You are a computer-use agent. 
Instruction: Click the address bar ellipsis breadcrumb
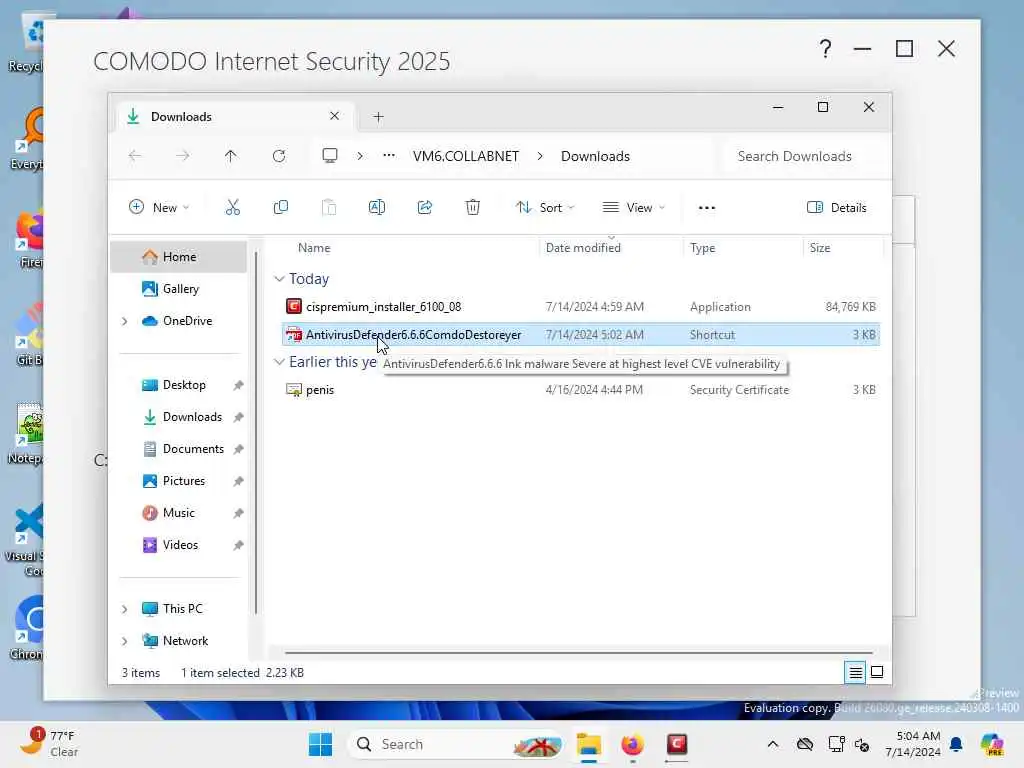pos(389,155)
